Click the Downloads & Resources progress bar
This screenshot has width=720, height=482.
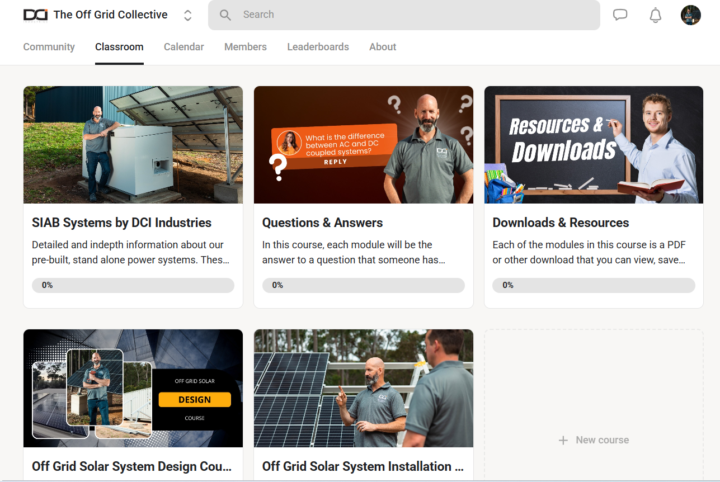coord(594,285)
